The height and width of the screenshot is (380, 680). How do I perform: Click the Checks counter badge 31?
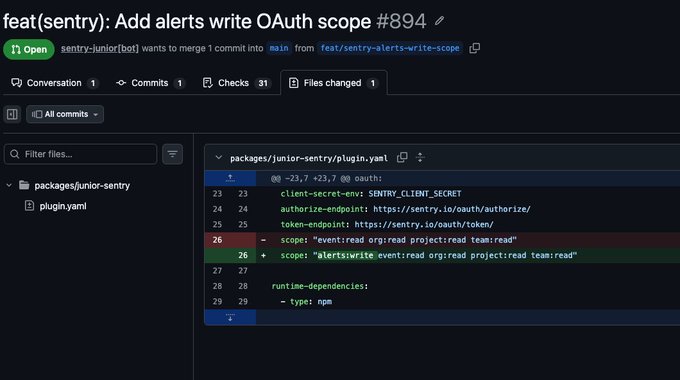(x=263, y=83)
